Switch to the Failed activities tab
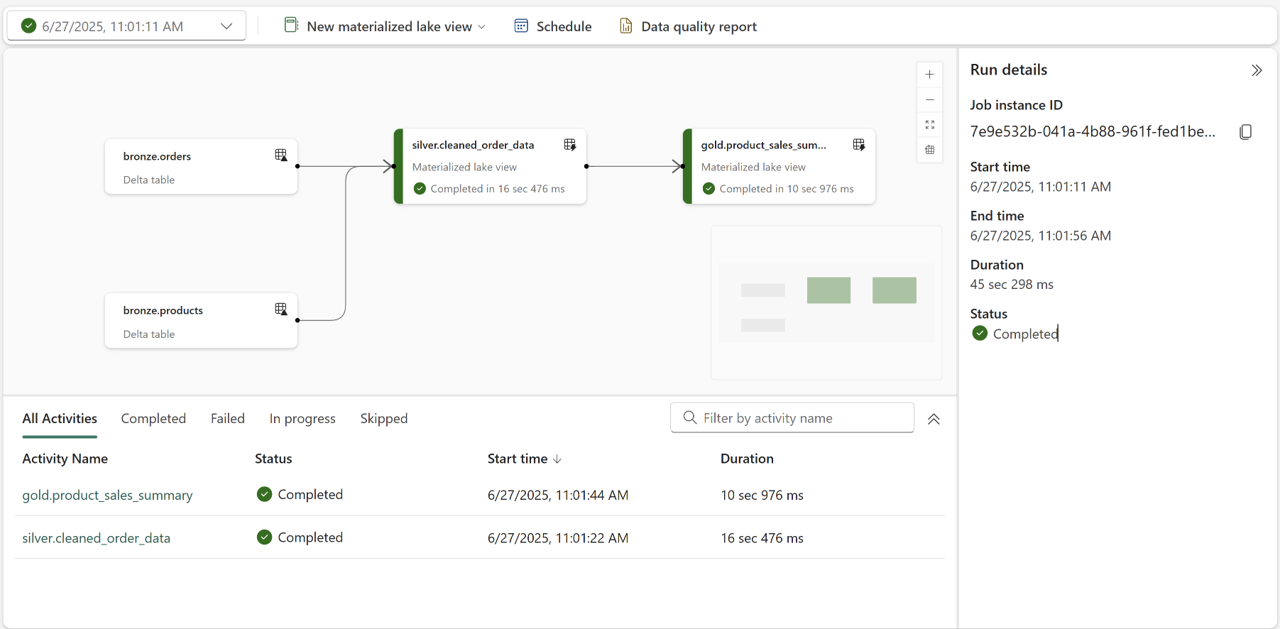 [x=228, y=418]
